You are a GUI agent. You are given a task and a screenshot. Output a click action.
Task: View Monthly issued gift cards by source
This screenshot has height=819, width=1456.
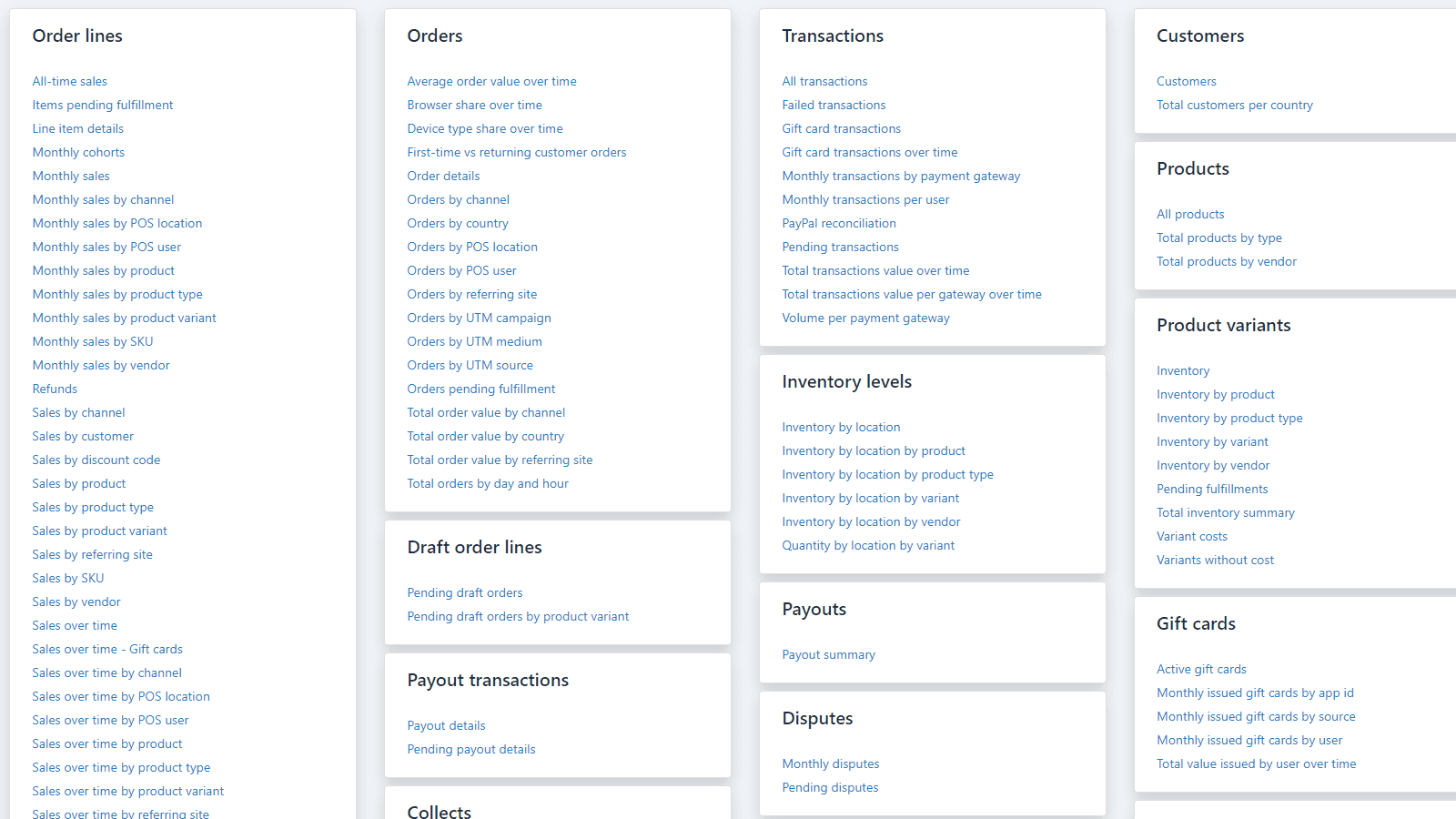(x=1256, y=716)
